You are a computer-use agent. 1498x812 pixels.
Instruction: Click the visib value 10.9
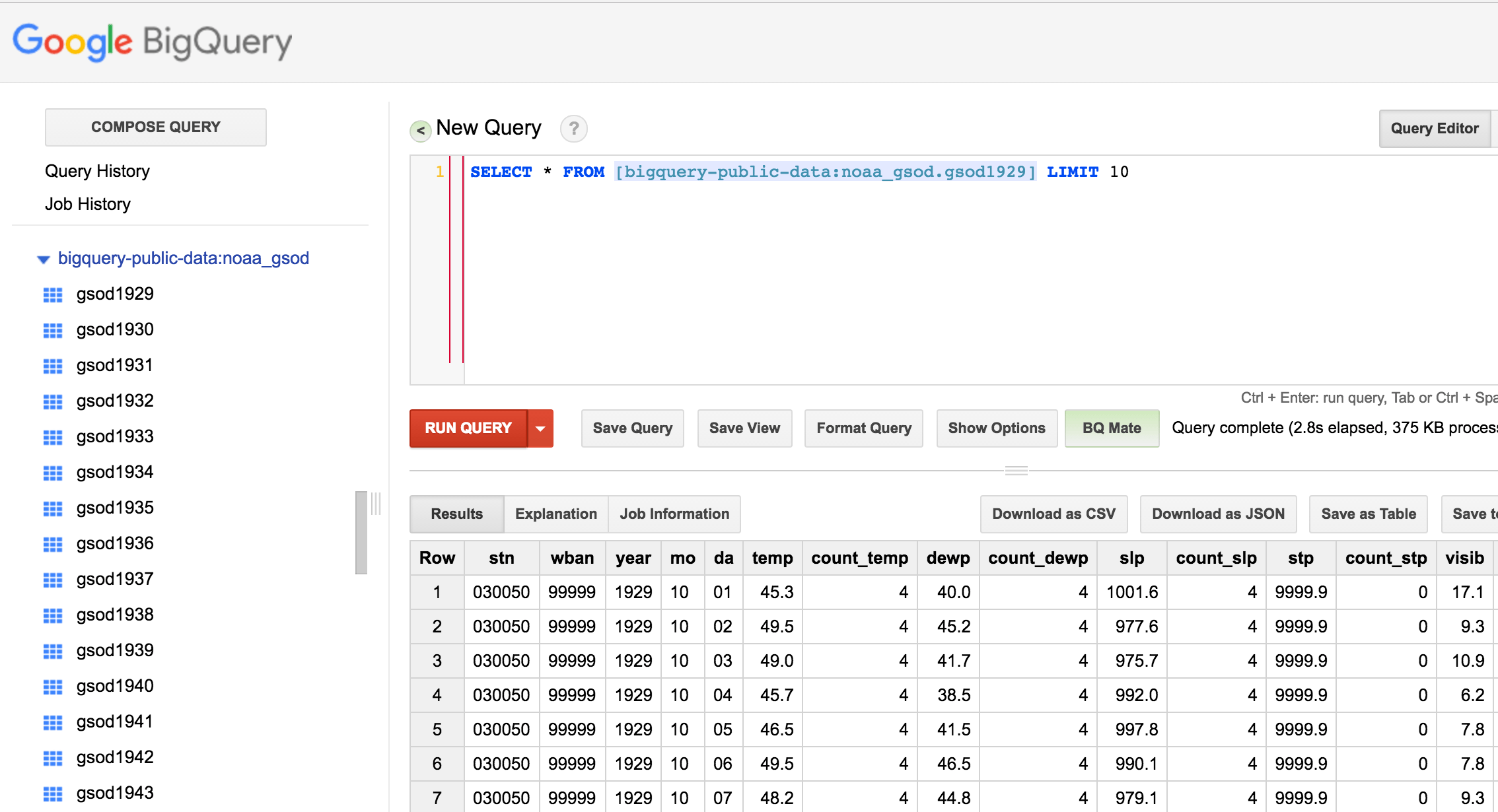pyautogui.click(x=1468, y=661)
